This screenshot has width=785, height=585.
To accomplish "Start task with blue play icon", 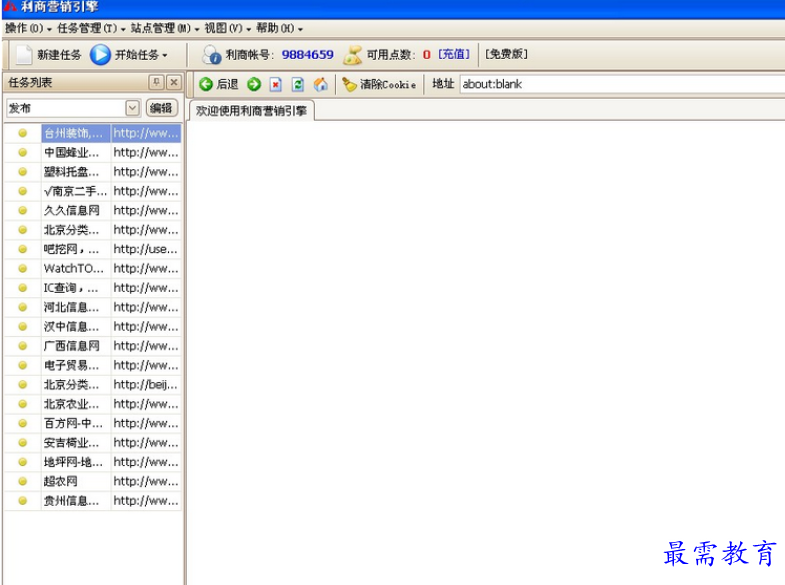I will pos(100,55).
